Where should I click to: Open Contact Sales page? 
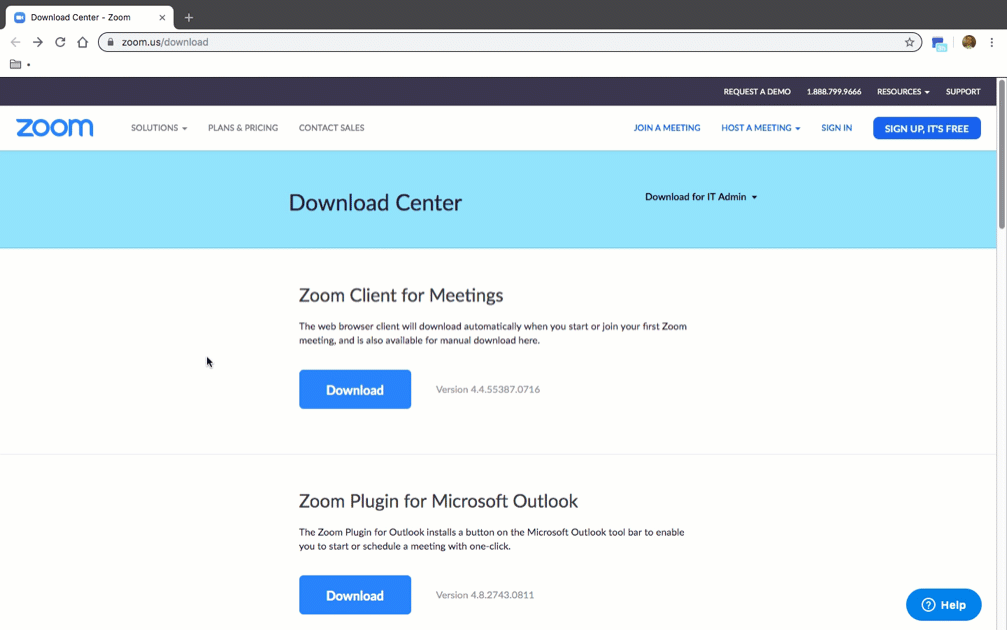click(x=331, y=128)
